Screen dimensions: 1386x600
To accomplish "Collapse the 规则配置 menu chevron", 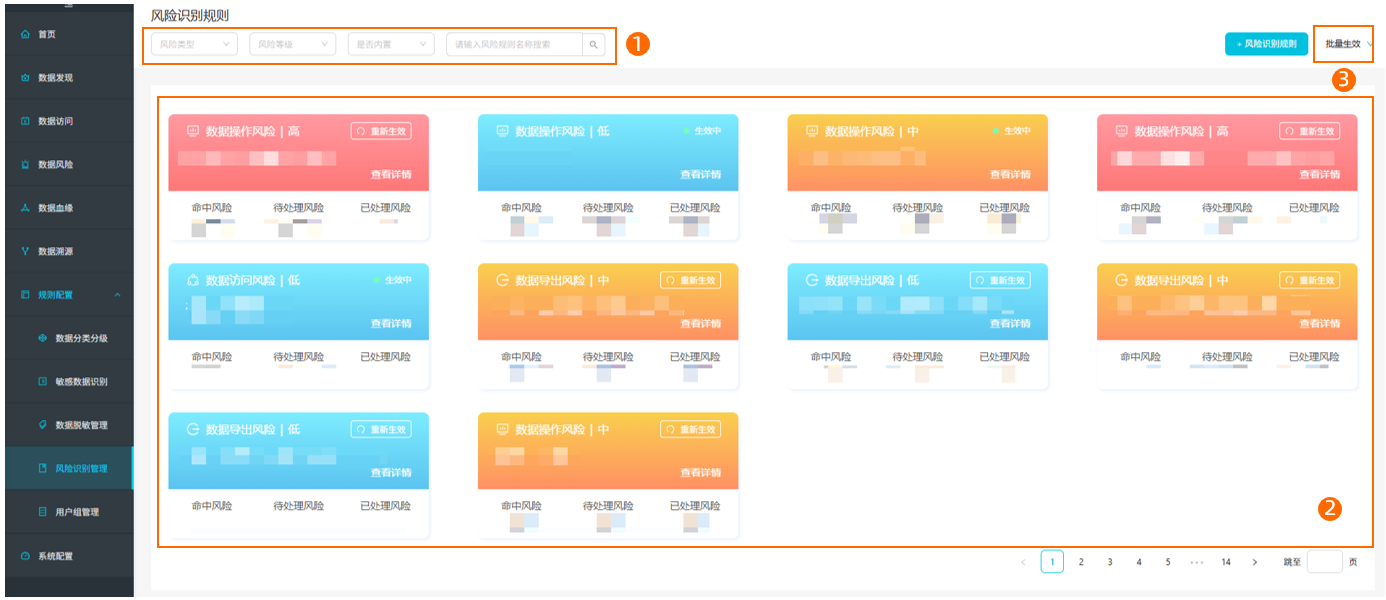I will 117,295.
